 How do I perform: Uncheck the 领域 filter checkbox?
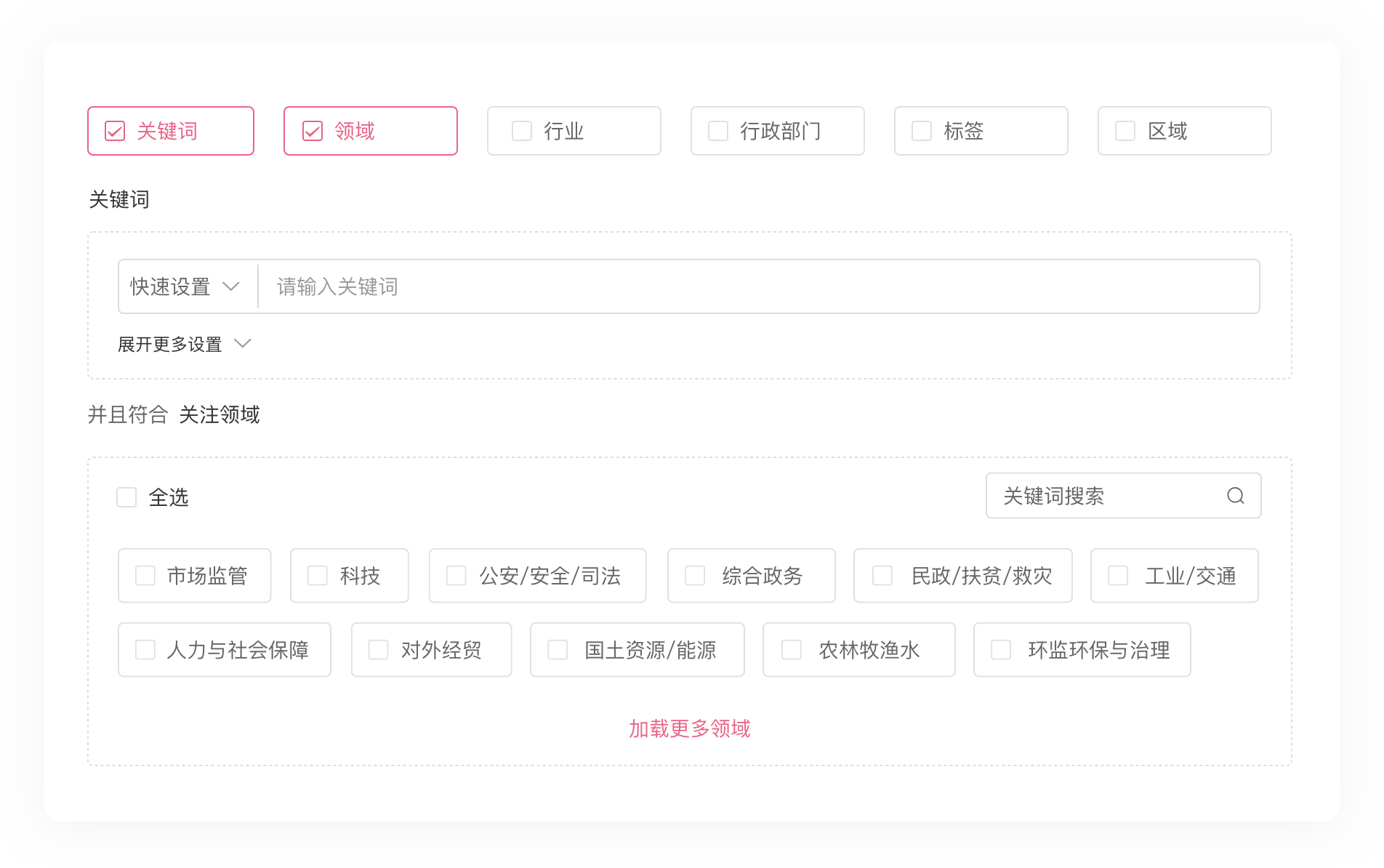[313, 131]
